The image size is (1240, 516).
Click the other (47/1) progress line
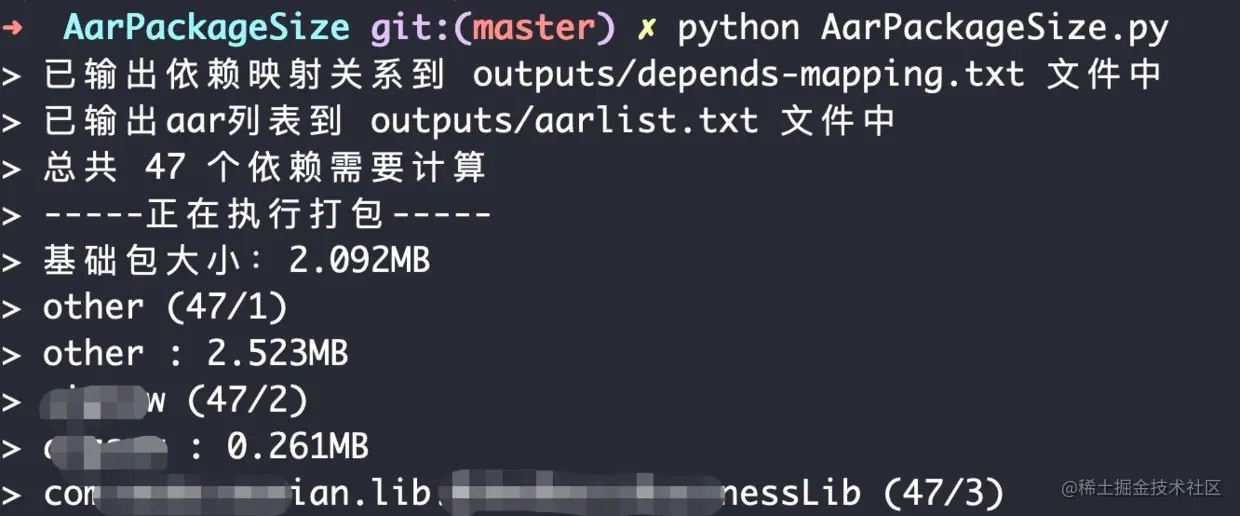point(165,306)
